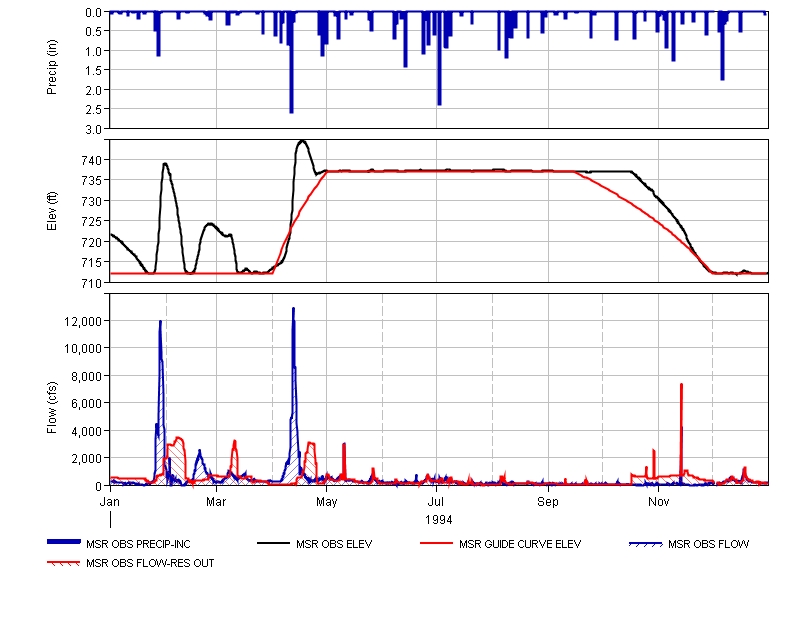Click the Jan label on the time axis
800x627 pixels.
tap(110, 500)
